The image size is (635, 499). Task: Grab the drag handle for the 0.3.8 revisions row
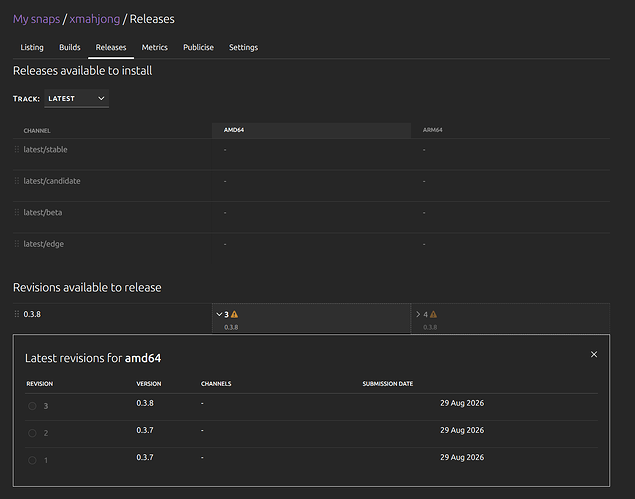click(x=17, y=314)
